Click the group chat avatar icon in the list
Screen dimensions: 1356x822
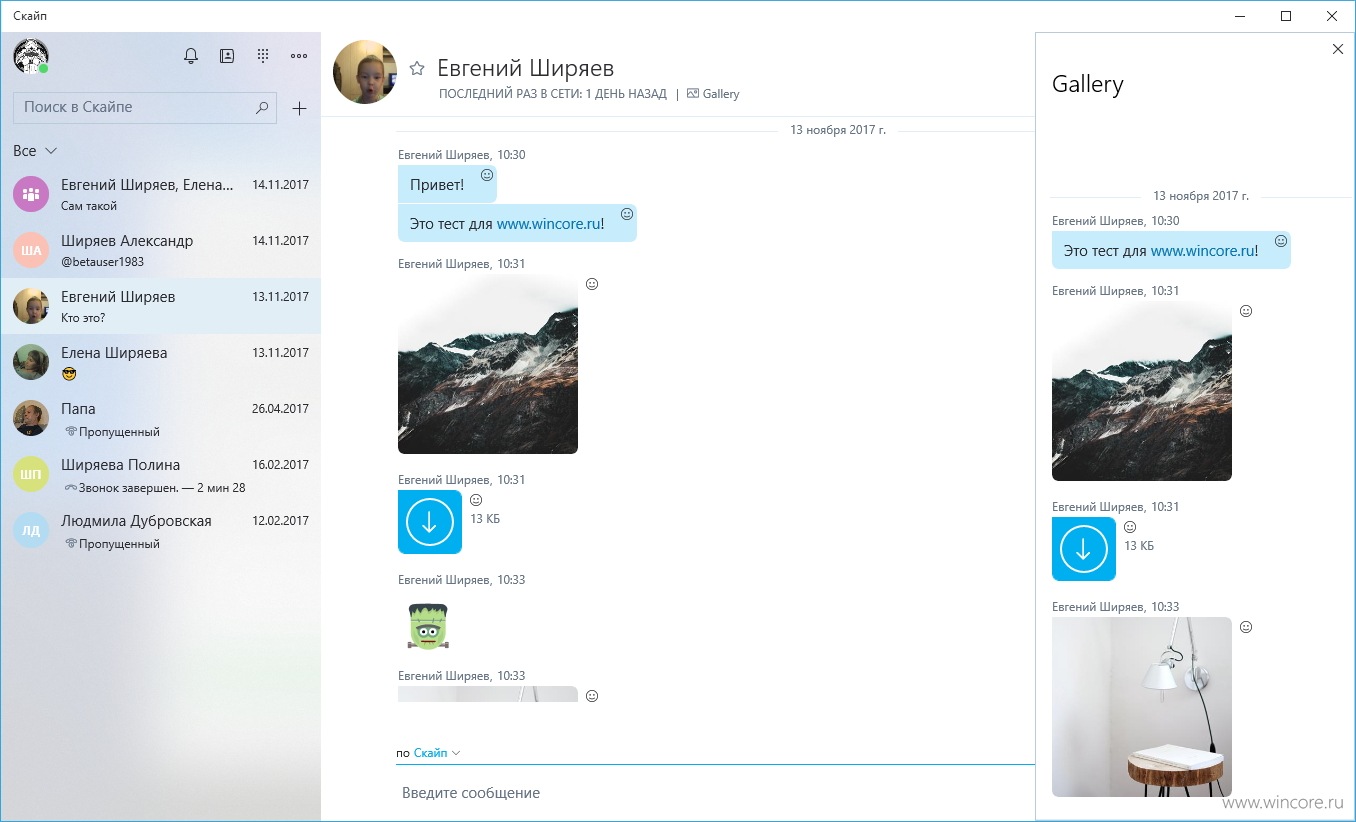[x=31, y=194]
